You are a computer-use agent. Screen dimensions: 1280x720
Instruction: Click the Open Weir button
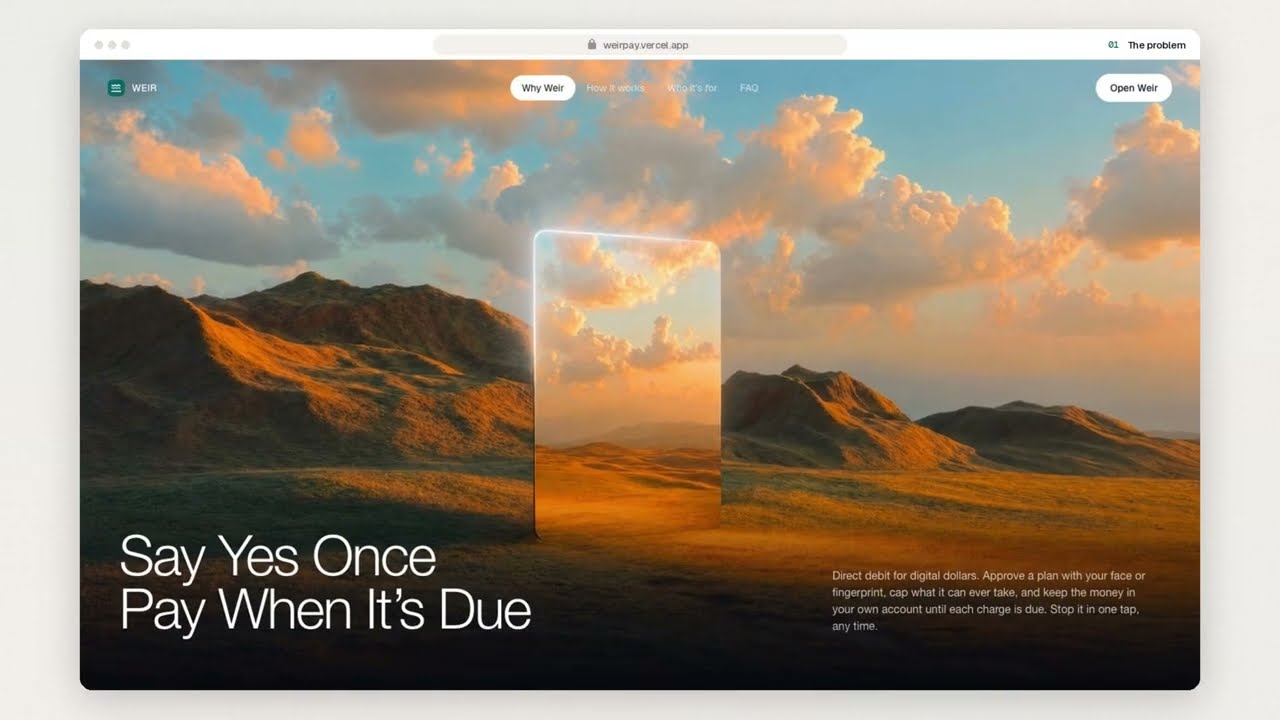[1134, 88]
